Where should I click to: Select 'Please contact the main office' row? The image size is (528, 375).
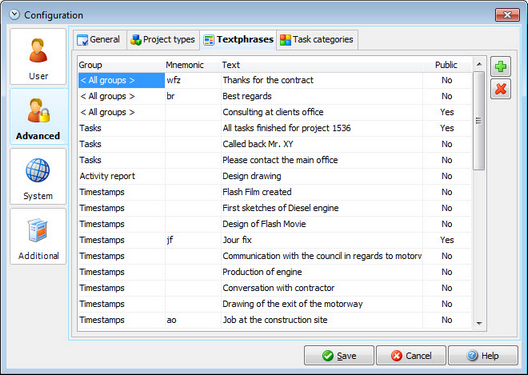(275, 160)
